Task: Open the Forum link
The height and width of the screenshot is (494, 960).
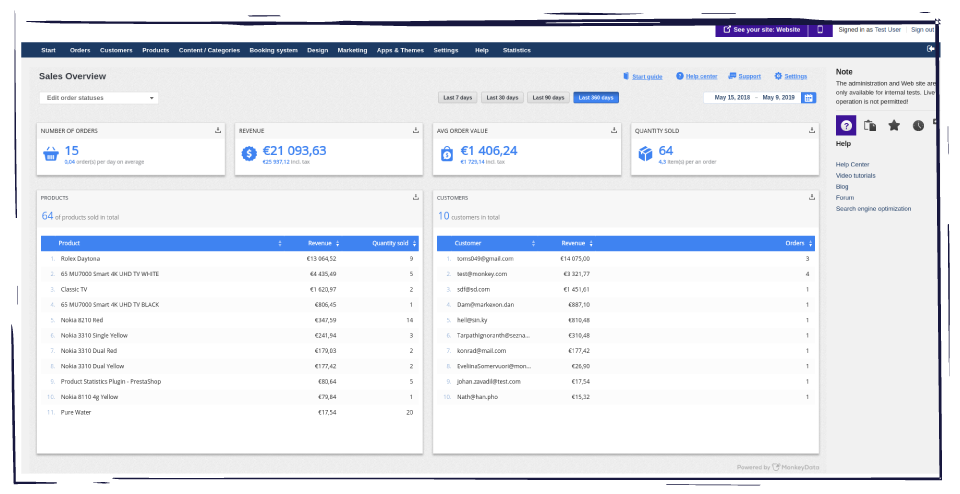Action: pos(844,198)
